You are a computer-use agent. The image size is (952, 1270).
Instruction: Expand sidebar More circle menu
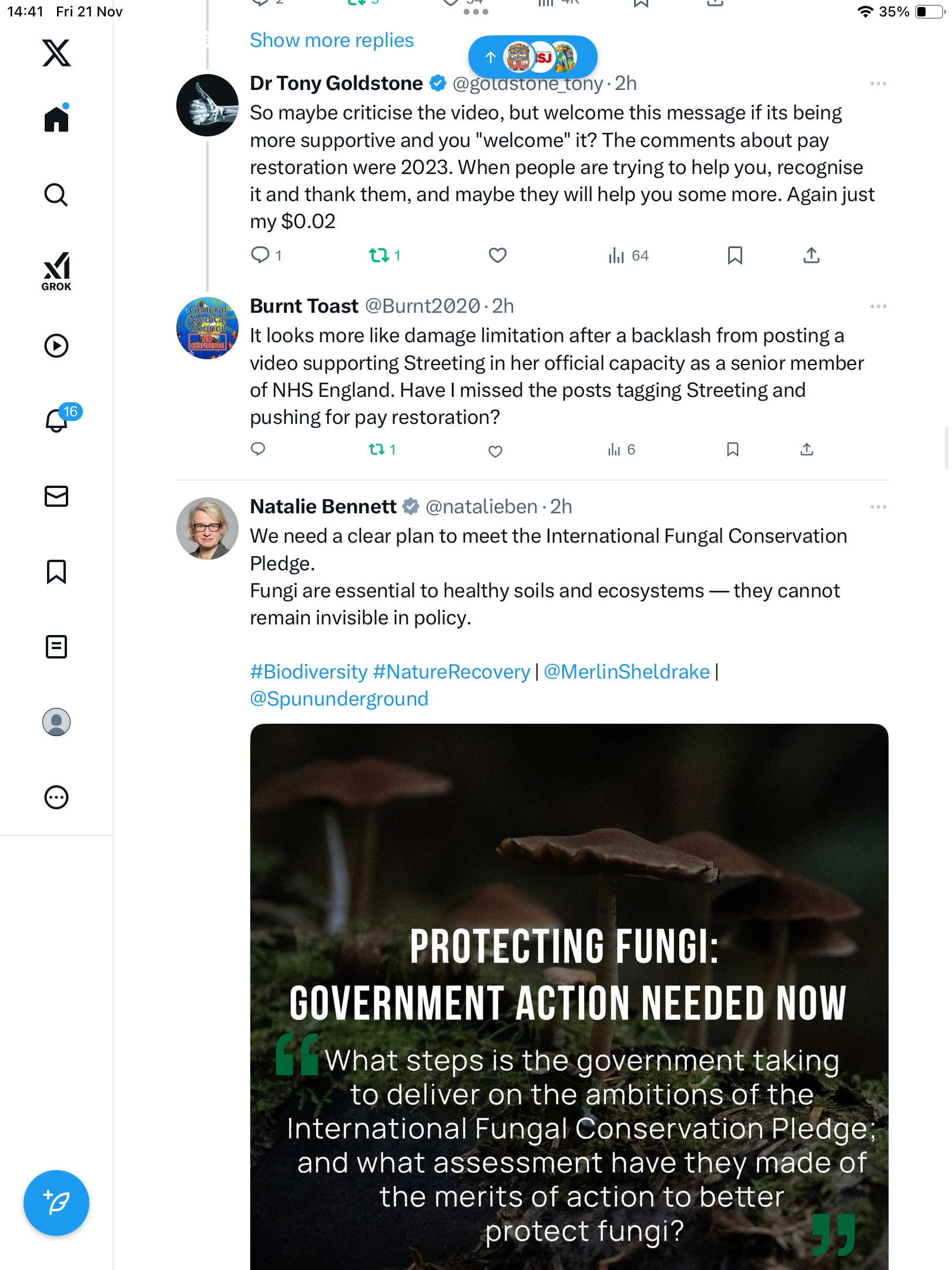[x=56, y=797]
